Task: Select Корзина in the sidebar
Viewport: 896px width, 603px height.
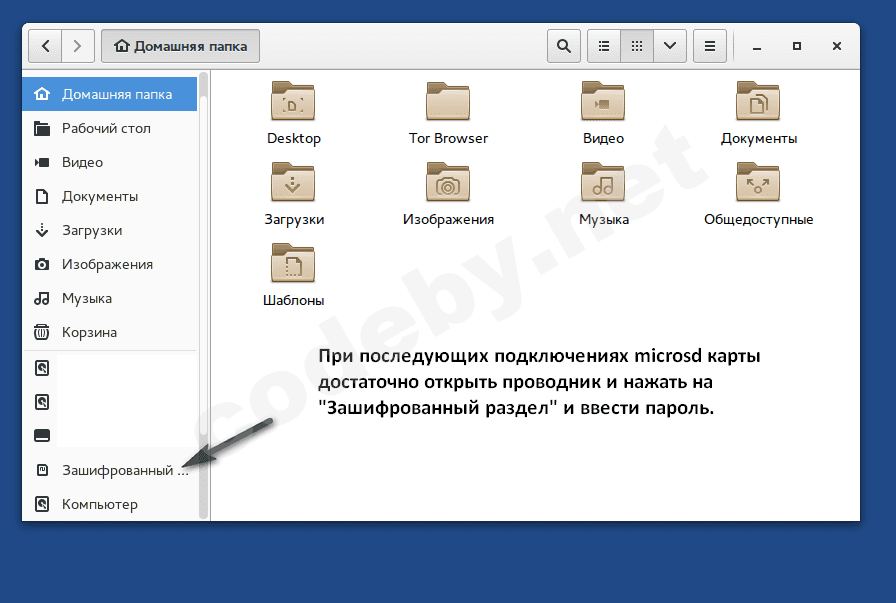Action: [x=89, y=332]
